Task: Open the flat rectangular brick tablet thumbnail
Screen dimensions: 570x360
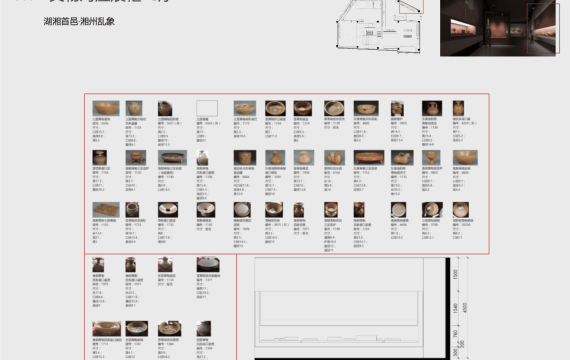Action: point(106,209)
